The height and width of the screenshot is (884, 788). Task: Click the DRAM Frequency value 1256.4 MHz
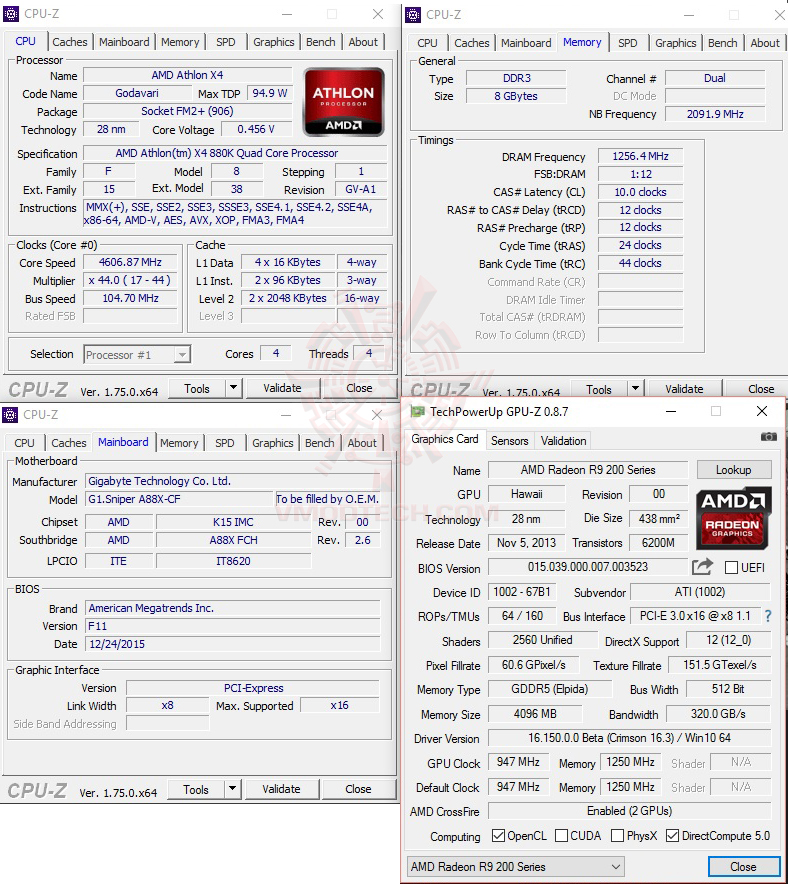pos(640,156)
